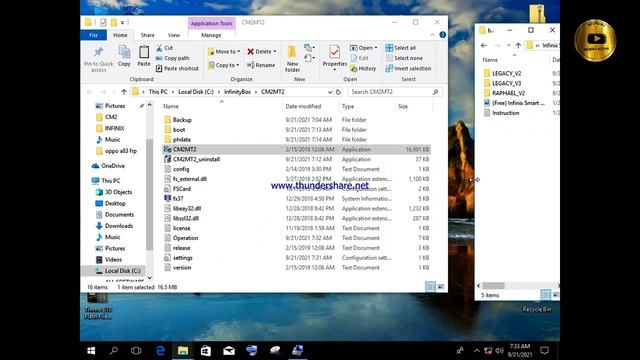Sort files by Name column
The image size is (640, 360).
171,106
